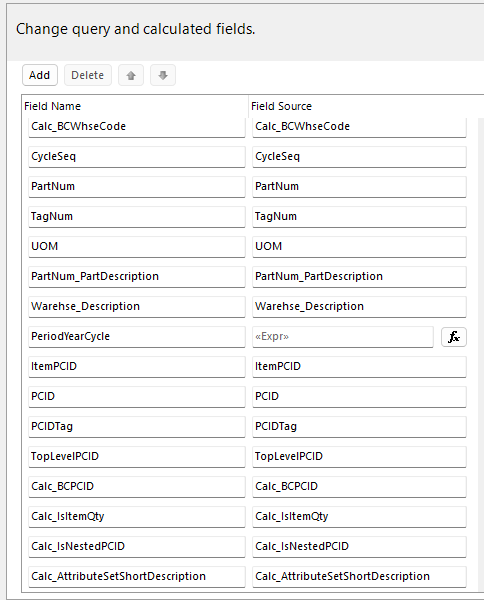Click the field list vertical scrollbar

(x=481, y=355)
